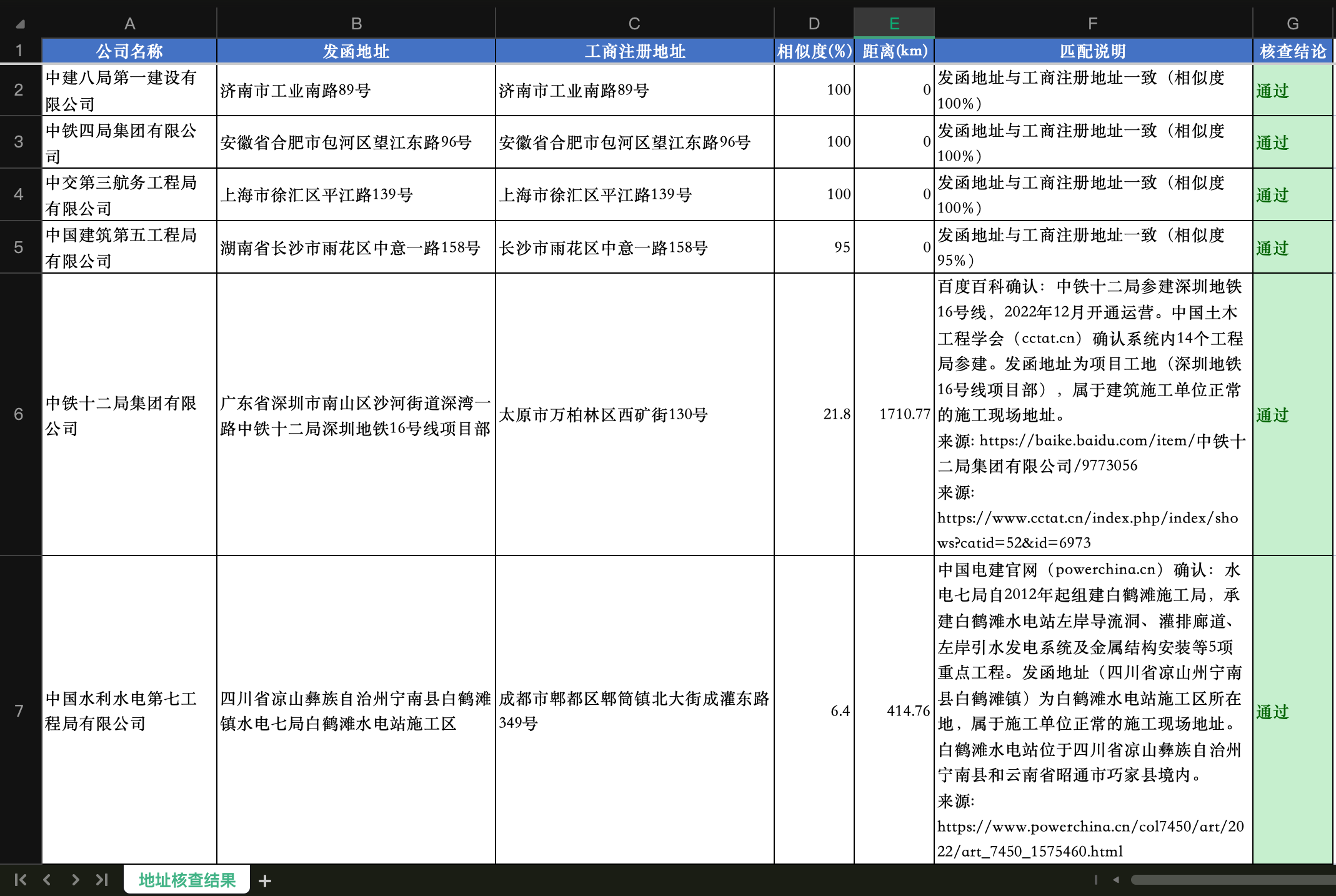This screenshot has width=1336, height=896.
Task: Select 通过 cell for 中建八局 row
Action: [x=1293, y=90]
